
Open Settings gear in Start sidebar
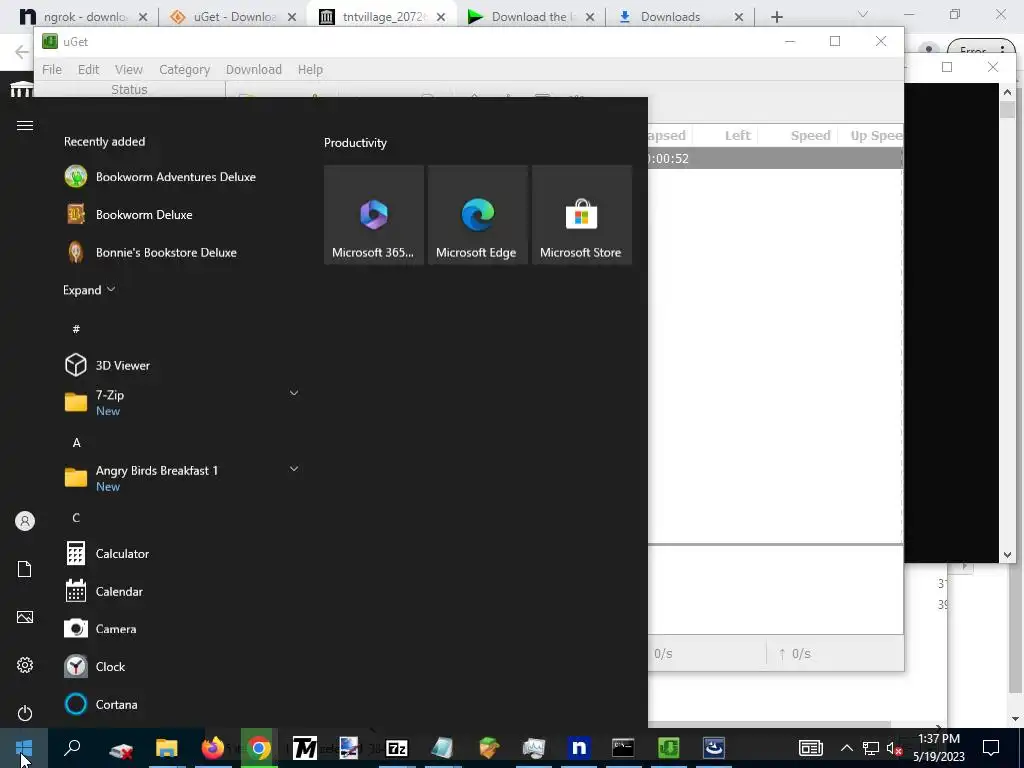point(25,665)
